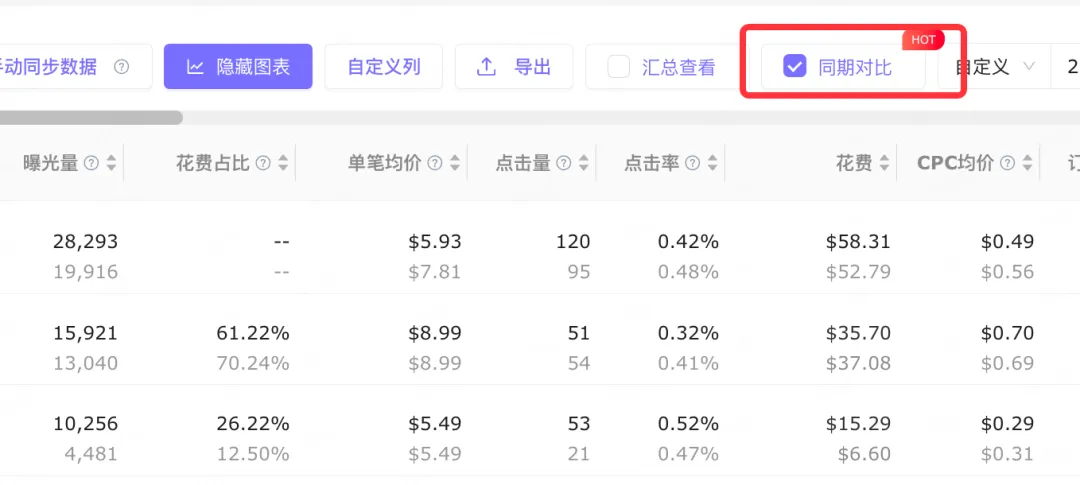Click the CPC均价 sort arrows
The height and width of the screenshot is (485, 1080).
tap(1026, 163)
